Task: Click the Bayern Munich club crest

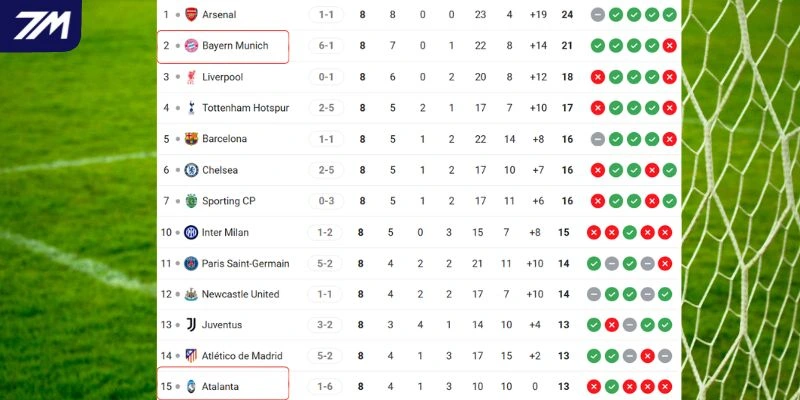Action: (x=191, y=46)
